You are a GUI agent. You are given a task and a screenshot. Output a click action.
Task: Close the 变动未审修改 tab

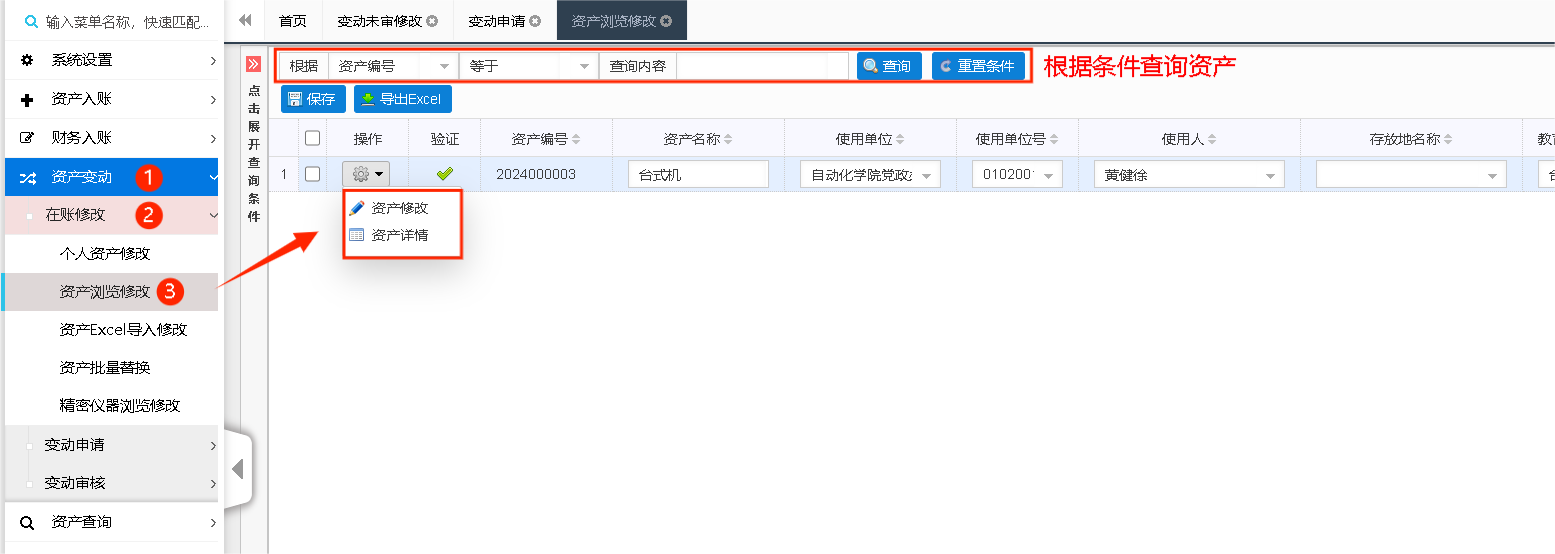click(432, 21)
